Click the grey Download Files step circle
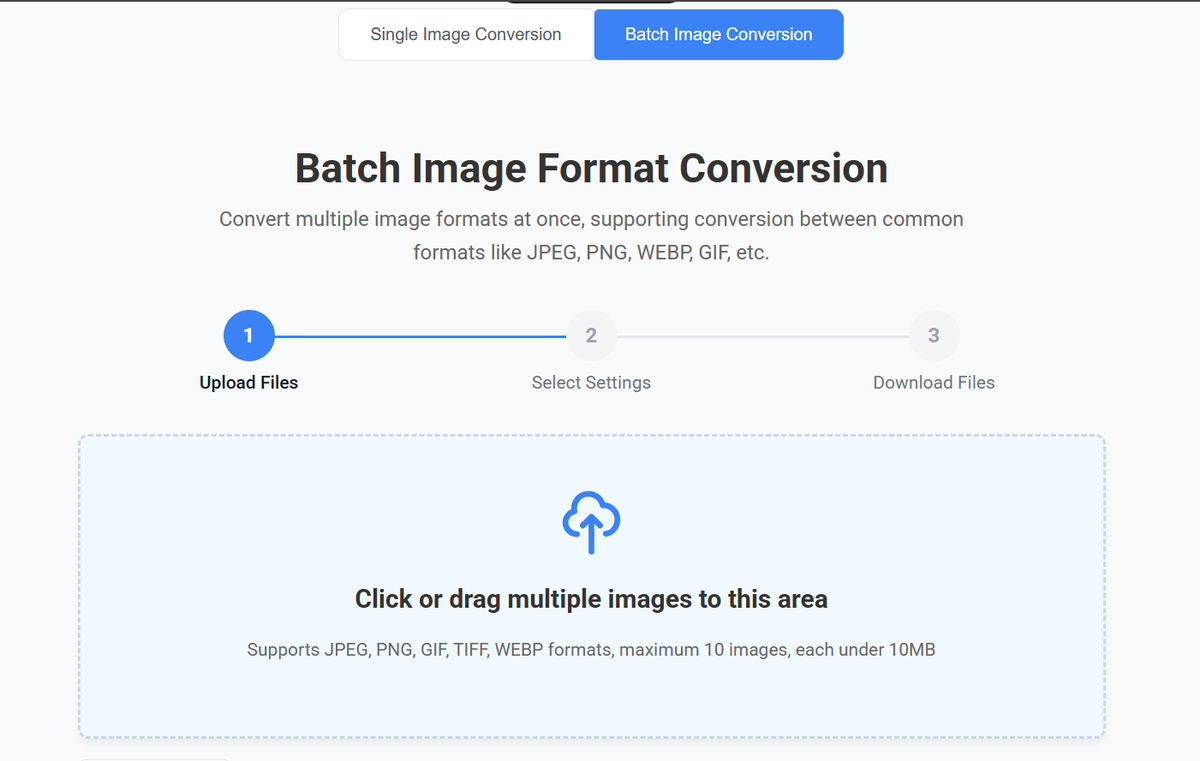Viewport: 1200px width, 761px height. pyautogui.click(x=933, y=335)
